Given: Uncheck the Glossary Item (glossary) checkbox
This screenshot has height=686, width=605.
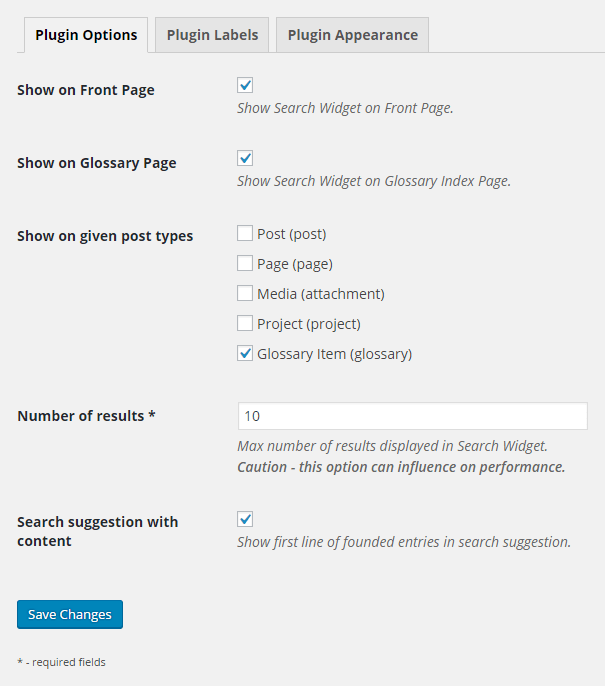Looking at the screenshot, I should pos(245,354).
